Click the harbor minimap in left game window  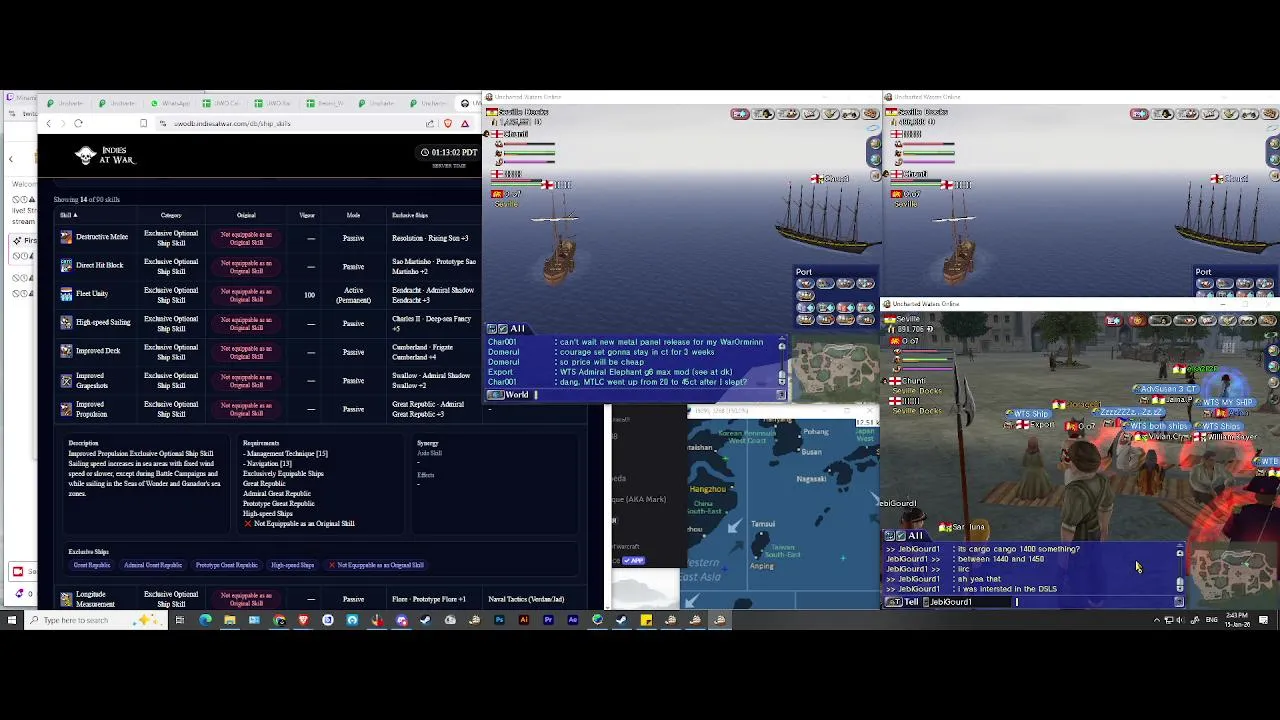coord(835,367)
